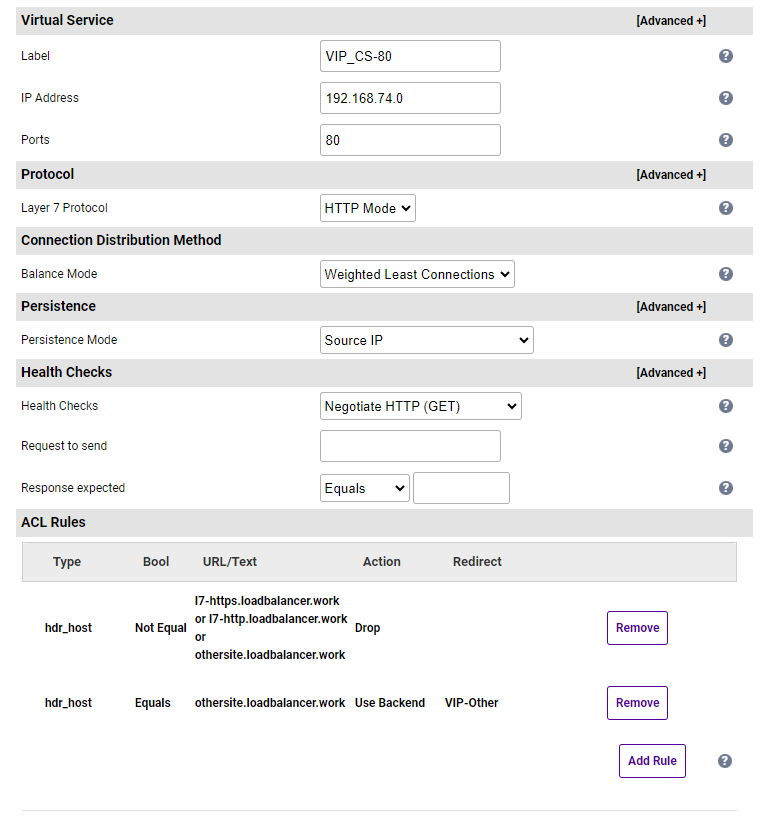Click the help icon next to Label
This screenshot has height=821, width=764.
pyautogui.click(x=726, y=56)
